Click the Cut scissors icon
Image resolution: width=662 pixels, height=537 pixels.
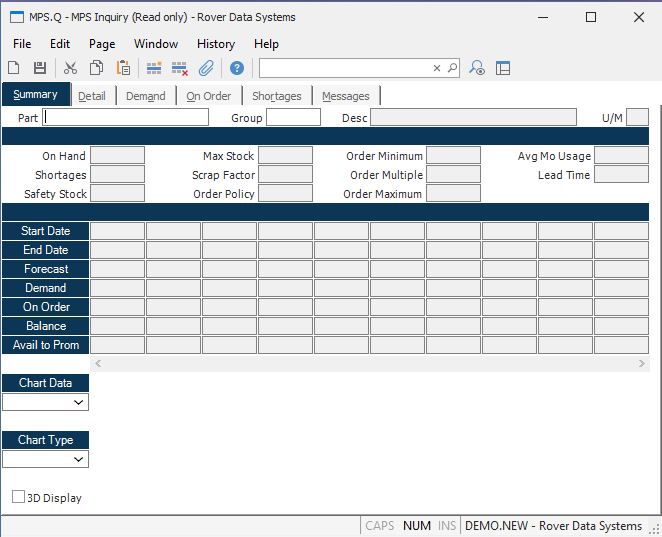tap(70, 68)
